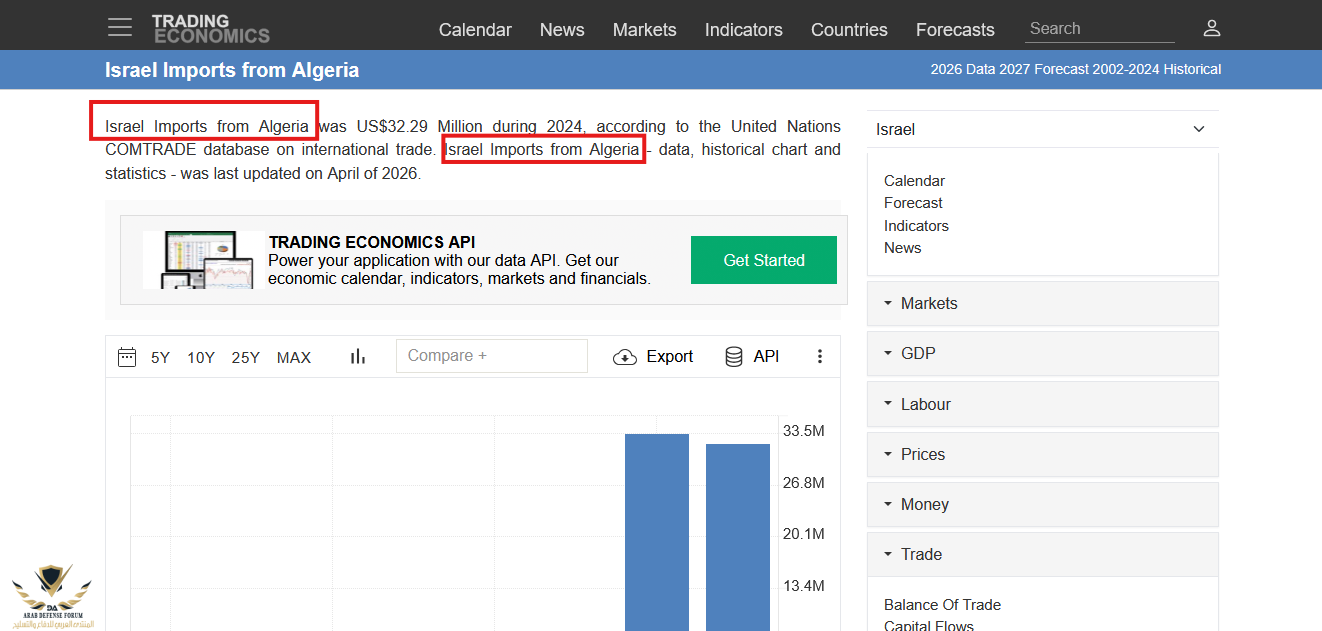Open sidebar News link under Israel
Viewport: 1322px width, 631px height.
point(903,248)
